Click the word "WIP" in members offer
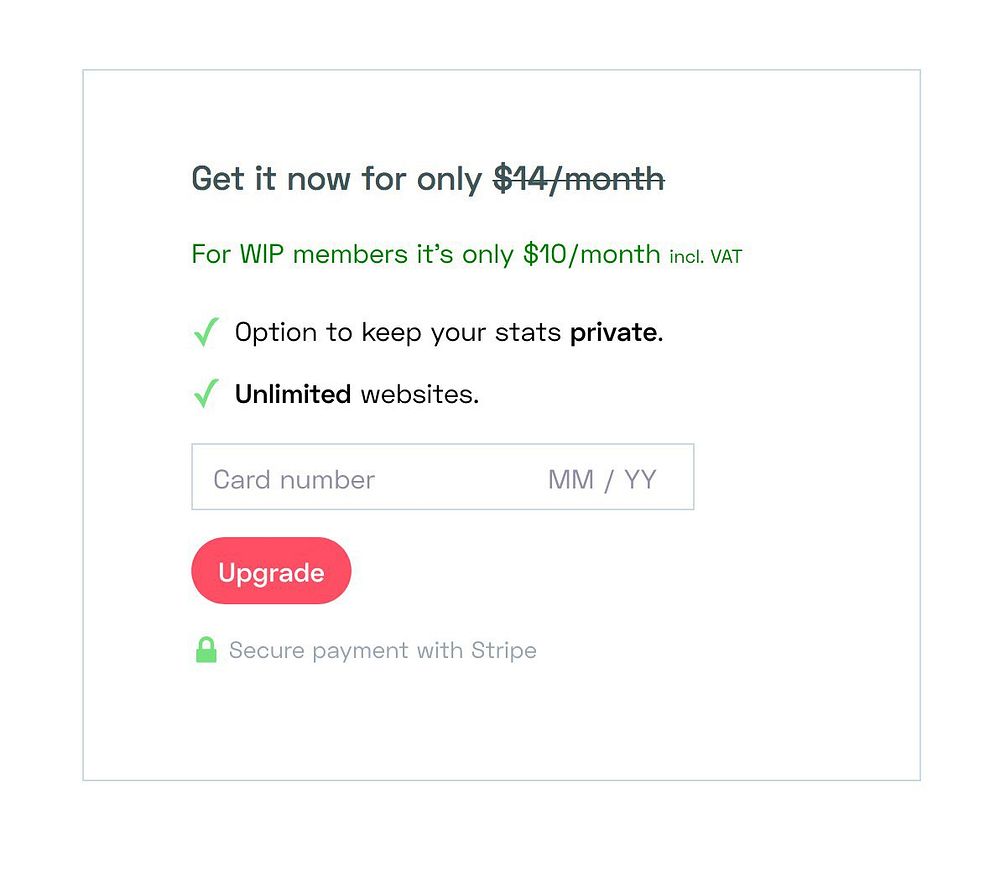 click(263, 254)
